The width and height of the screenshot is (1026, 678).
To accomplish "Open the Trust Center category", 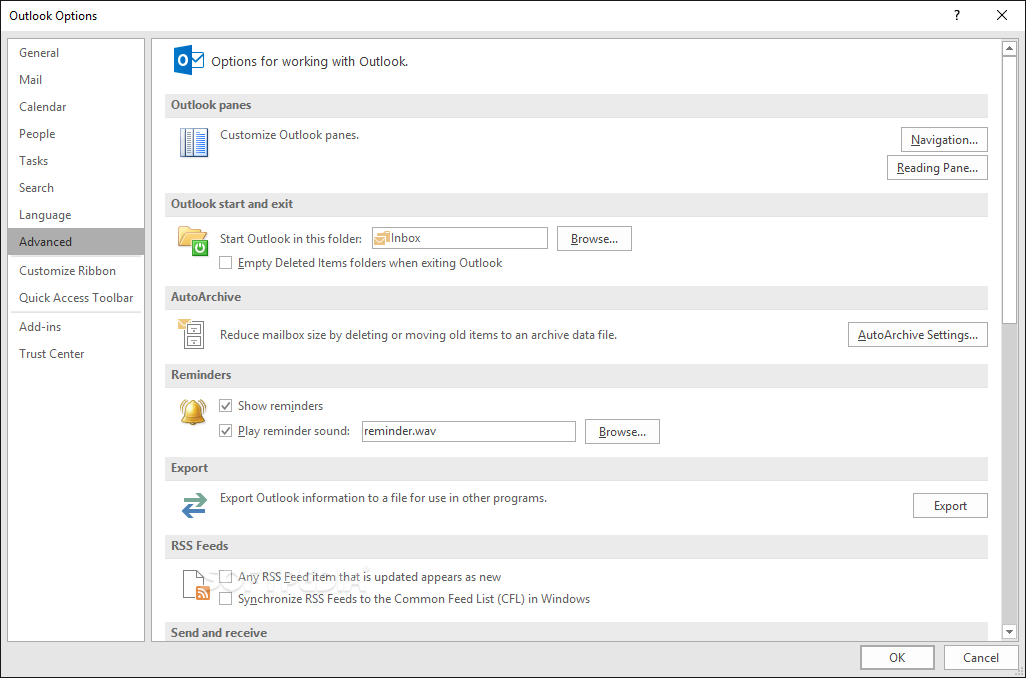I will point(76,353).
